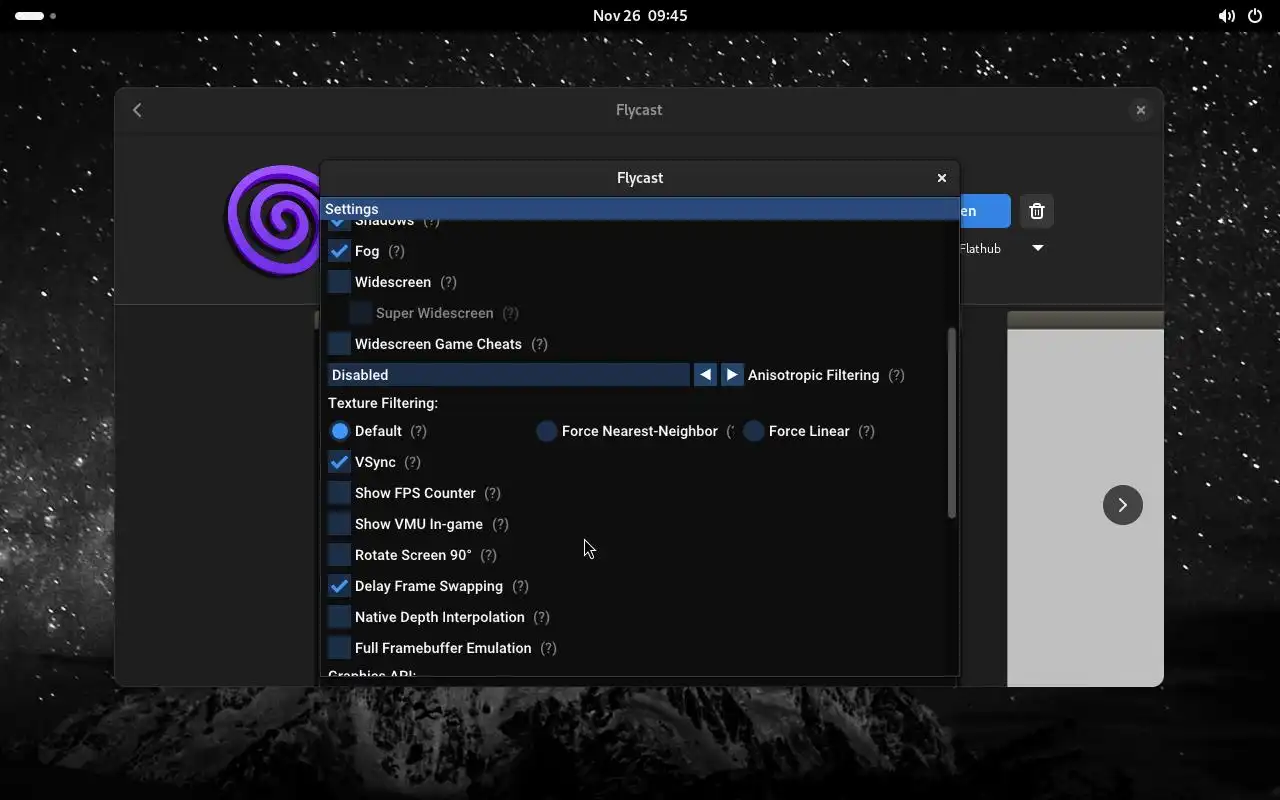Toggle Rotate Screen 90° checkbox
This screenshot has width=1280, height=800.
tap(339, 555)
